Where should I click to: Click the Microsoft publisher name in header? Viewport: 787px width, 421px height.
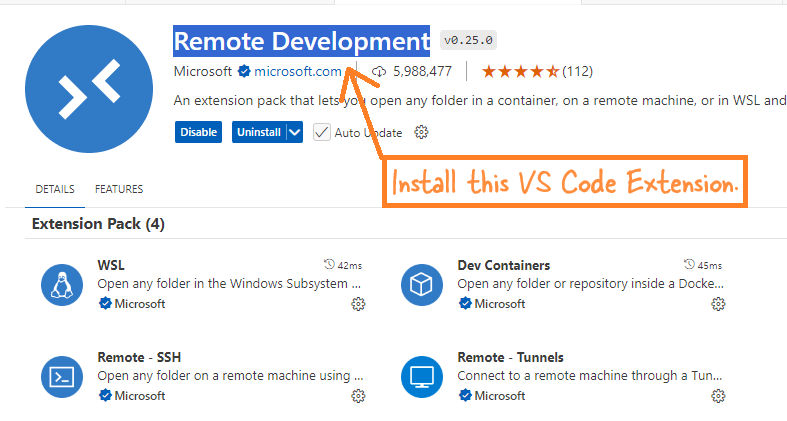pos(203,71)
